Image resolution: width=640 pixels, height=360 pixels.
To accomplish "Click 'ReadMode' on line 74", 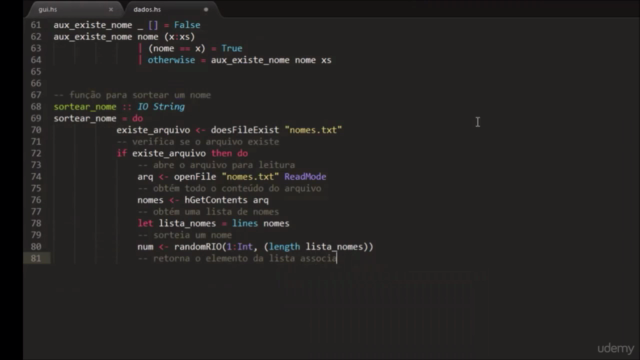I will click(305, 177).
